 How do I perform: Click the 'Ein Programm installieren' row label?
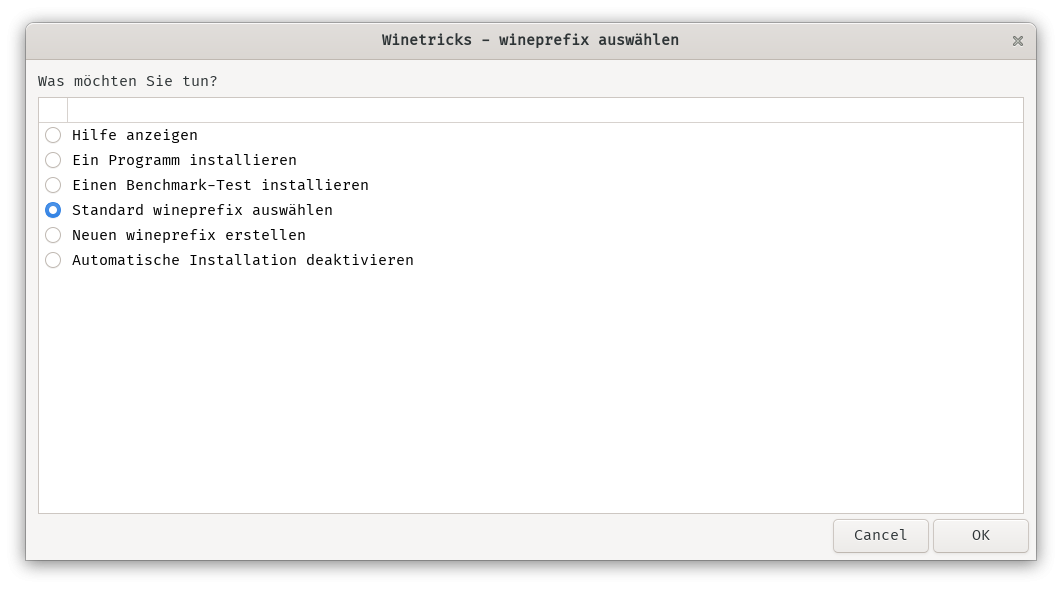(184, 160)
